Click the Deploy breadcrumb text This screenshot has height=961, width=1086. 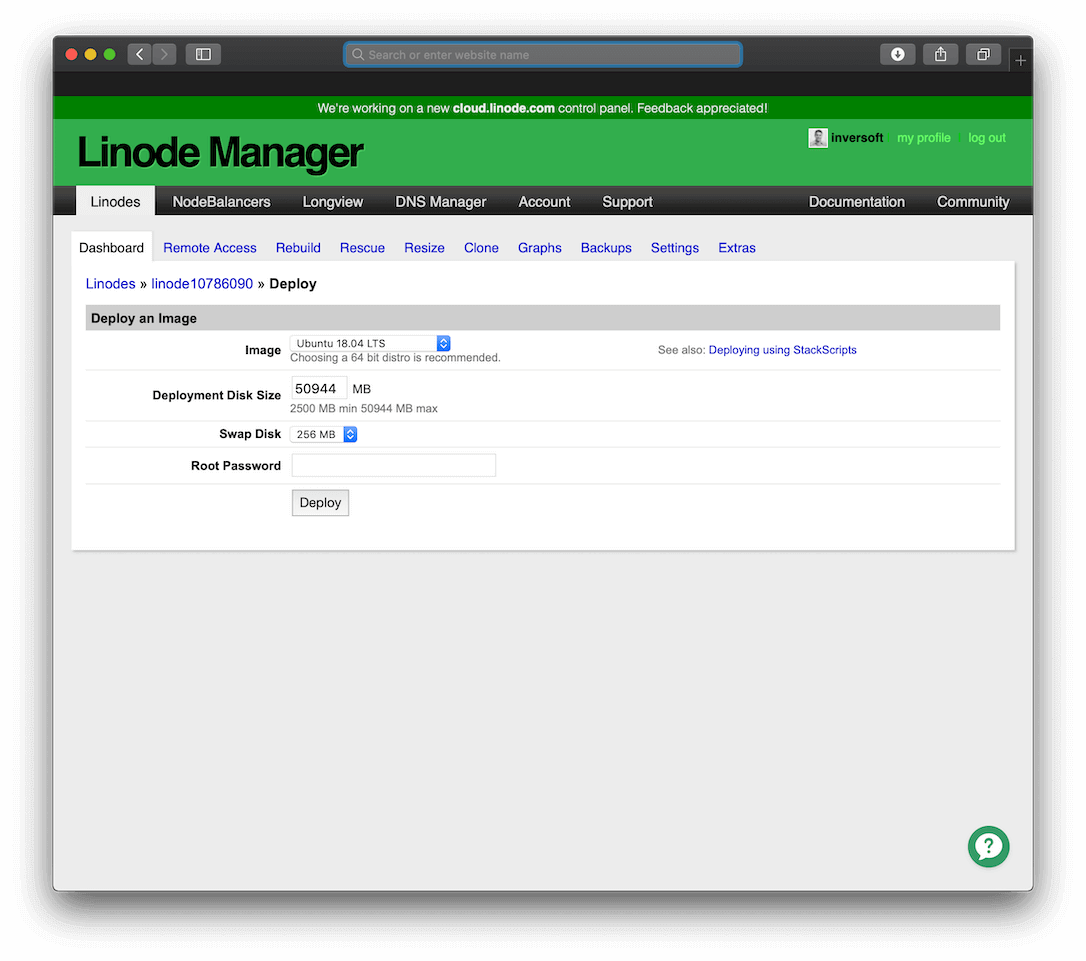(293, 284)
